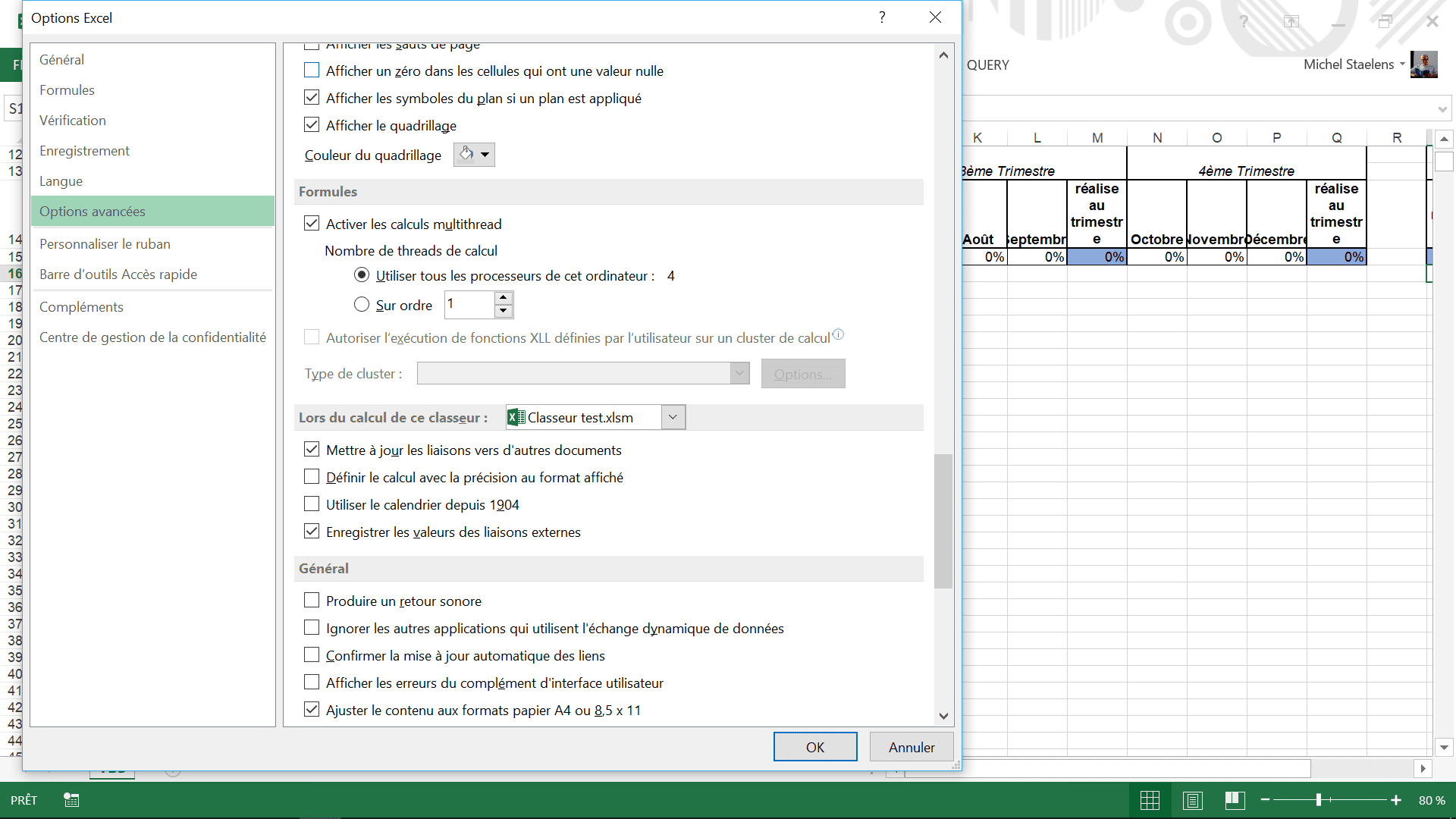Click the zoom in plus icon

point(1395,800)
